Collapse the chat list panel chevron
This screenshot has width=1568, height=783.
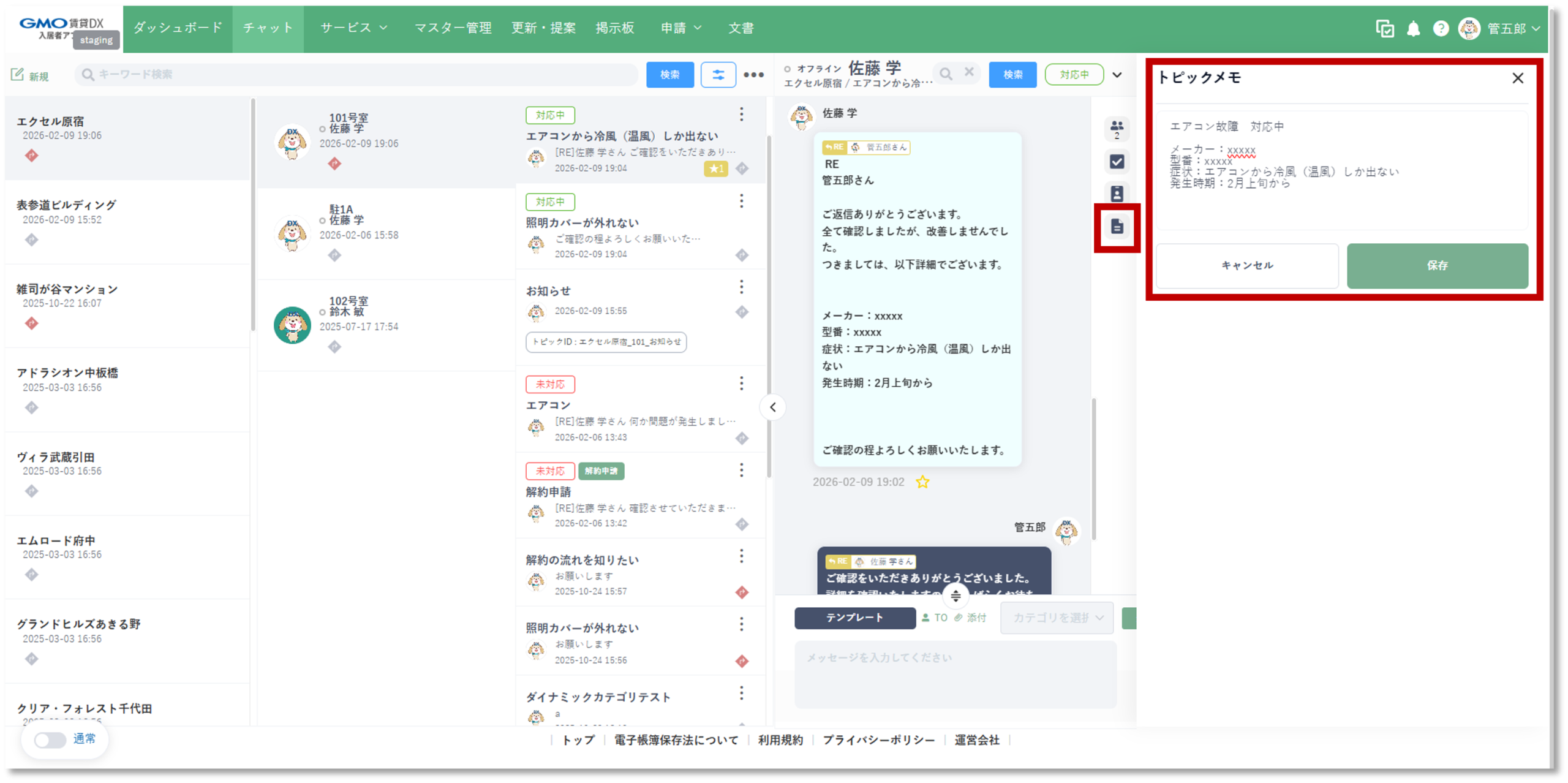coord(772,407)
